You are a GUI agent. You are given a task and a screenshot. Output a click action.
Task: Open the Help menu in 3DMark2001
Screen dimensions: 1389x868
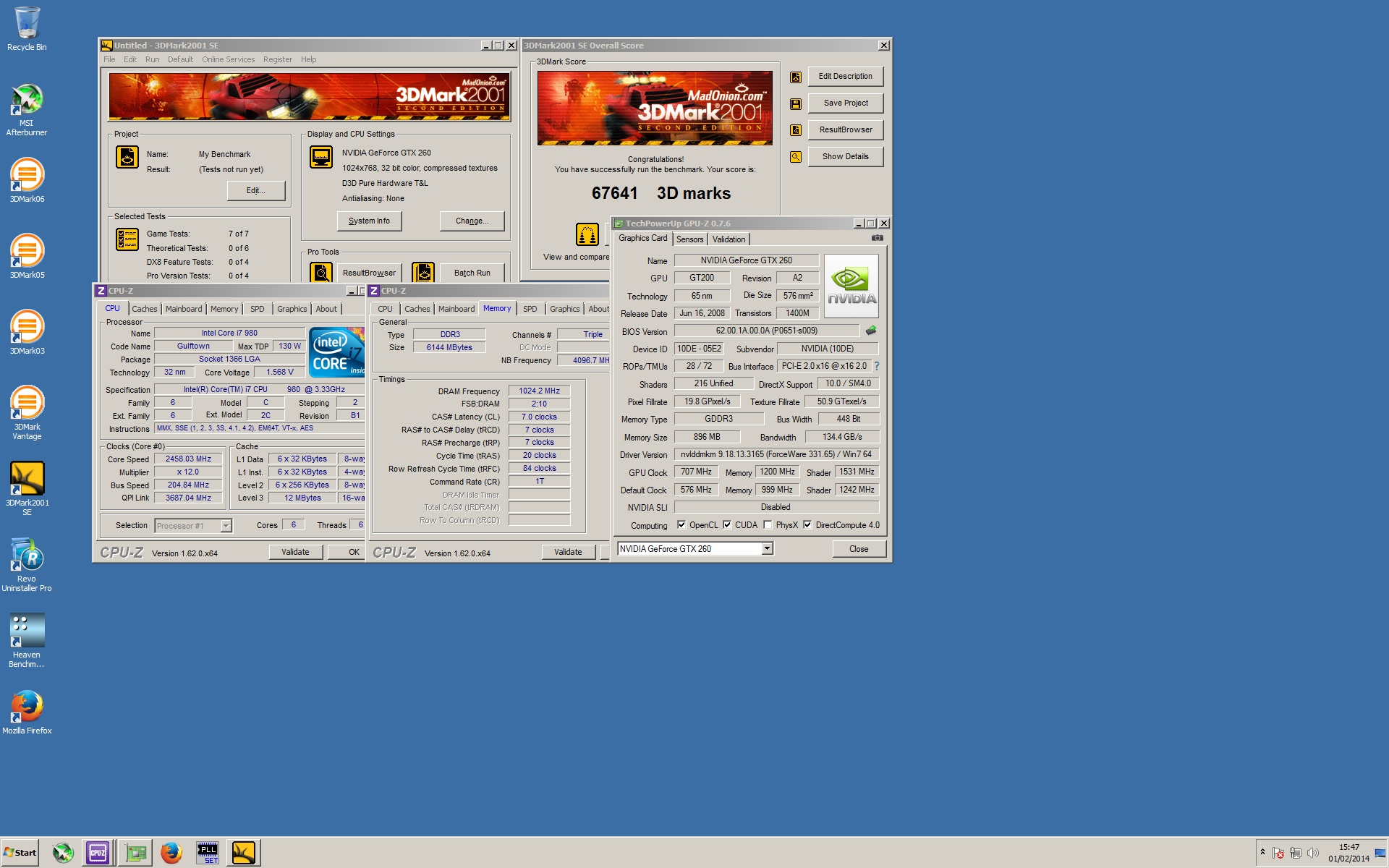[309, 59]
